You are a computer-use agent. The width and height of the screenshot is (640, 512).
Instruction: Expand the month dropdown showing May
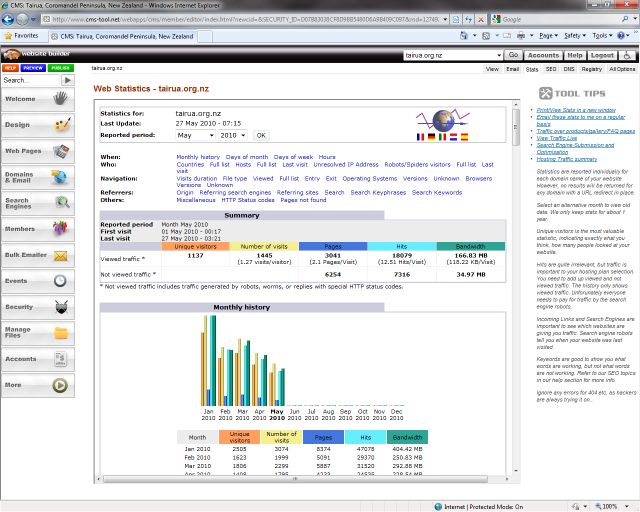coord(196,134)
